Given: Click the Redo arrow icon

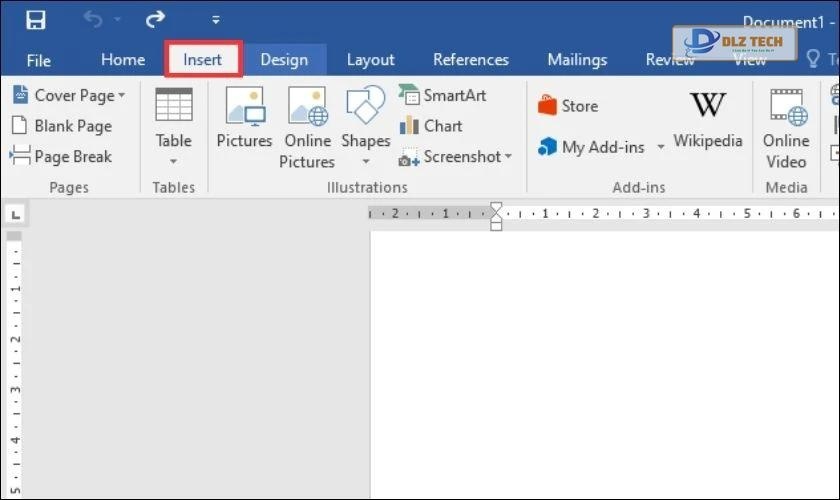Looking at the screenshot, I should click(156, 20).
